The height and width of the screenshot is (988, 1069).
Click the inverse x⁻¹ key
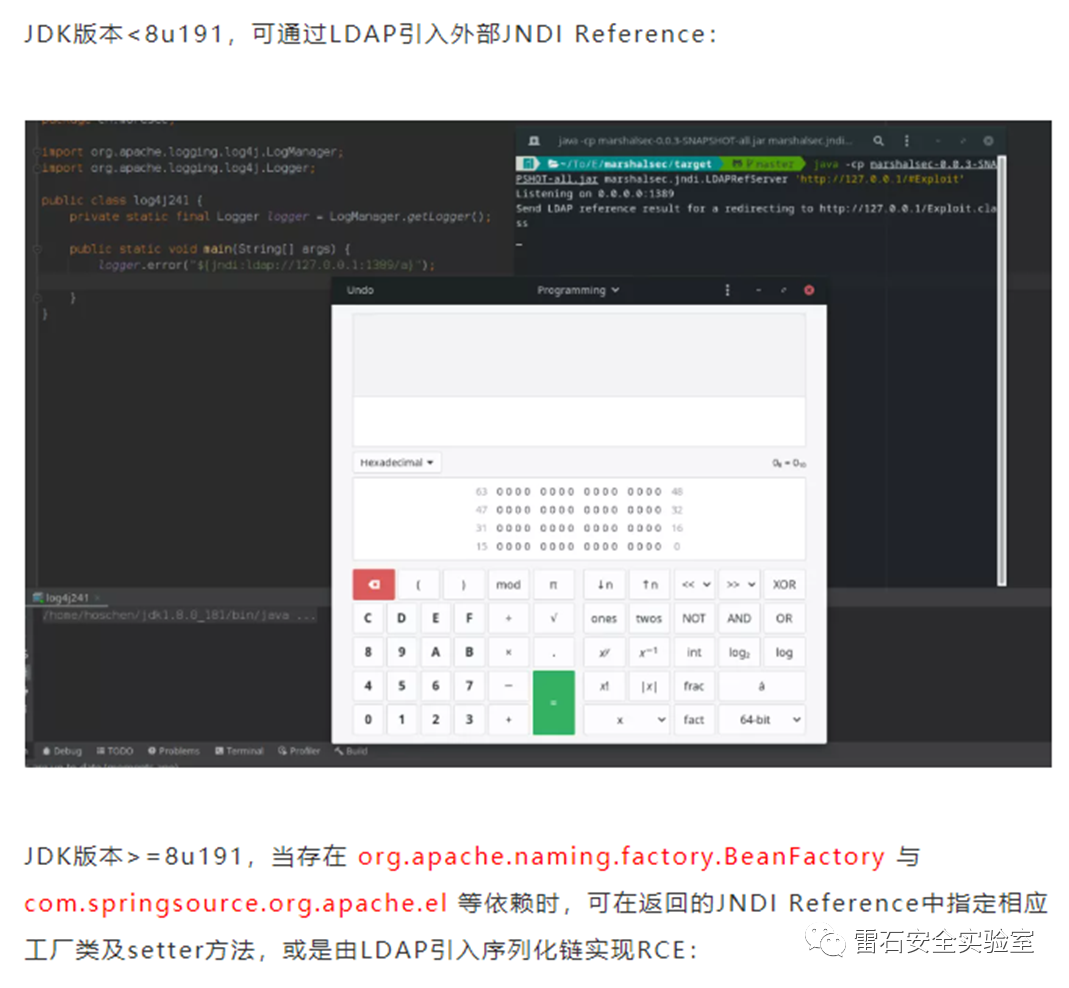pos(649,652)
